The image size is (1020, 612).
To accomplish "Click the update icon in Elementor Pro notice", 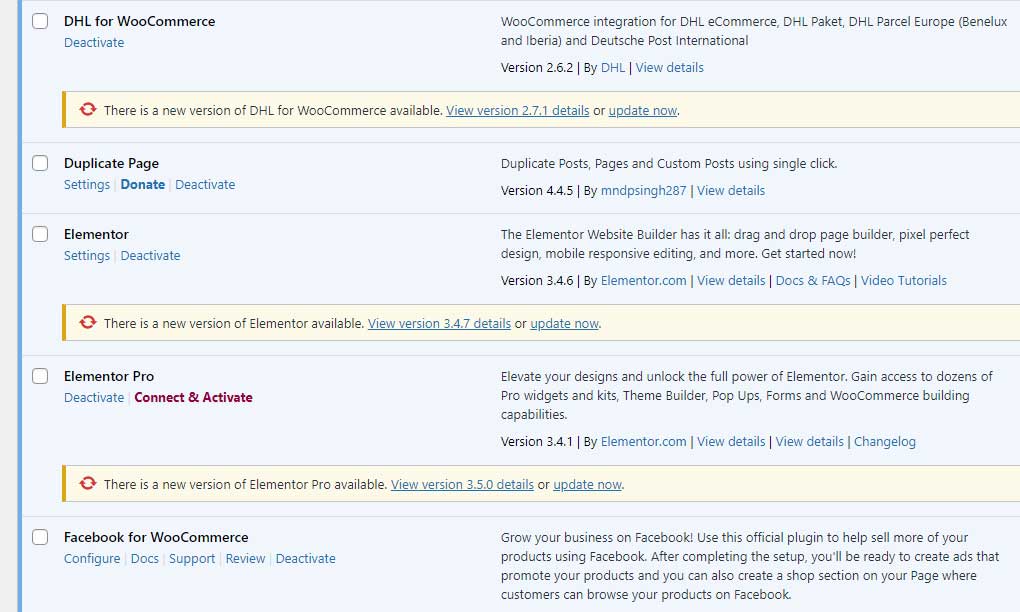I will 87,483.
